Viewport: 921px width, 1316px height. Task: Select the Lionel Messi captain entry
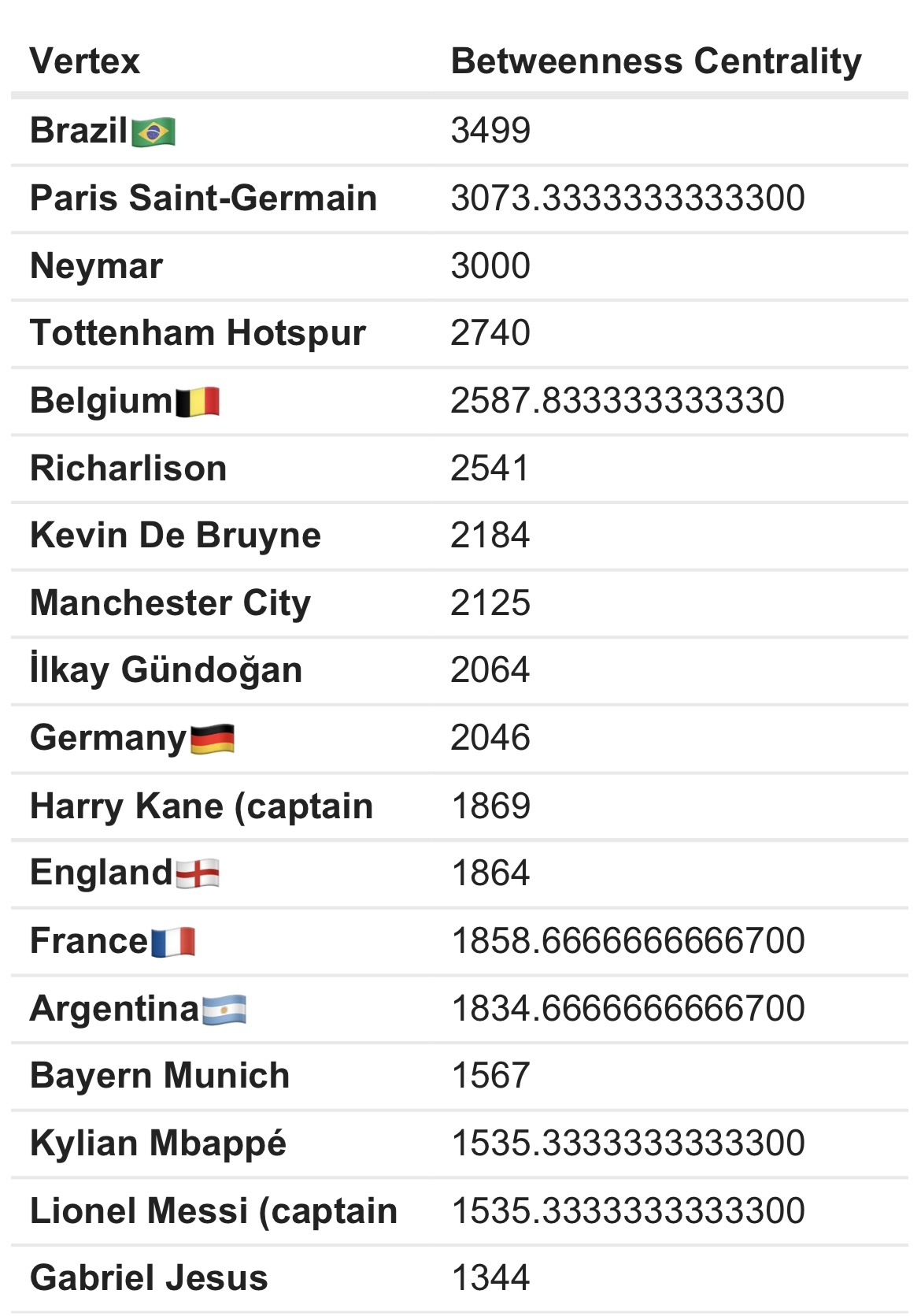point(213,1211)
